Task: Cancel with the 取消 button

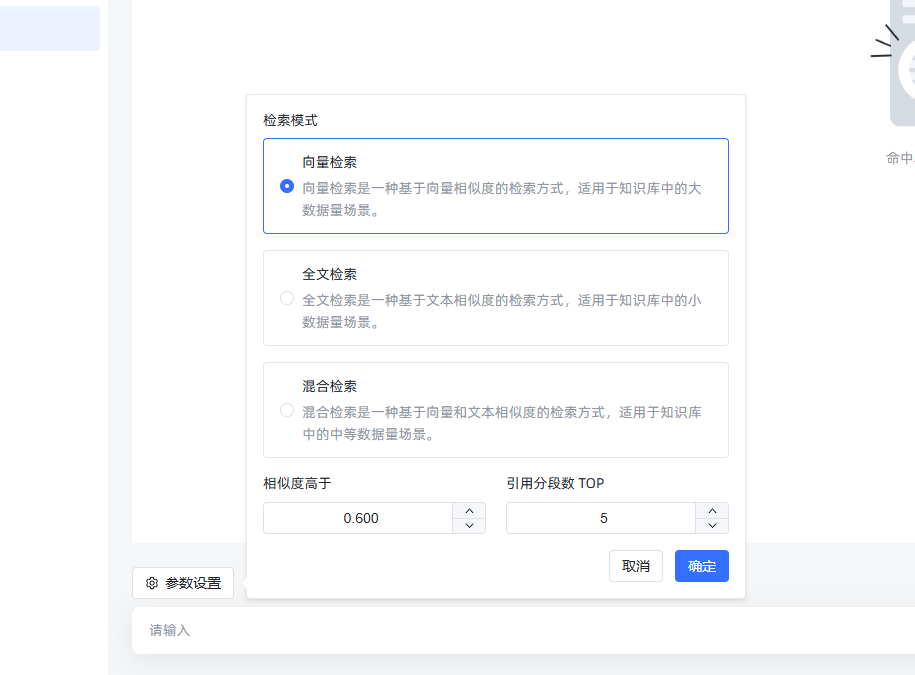Action: (635, 566)
